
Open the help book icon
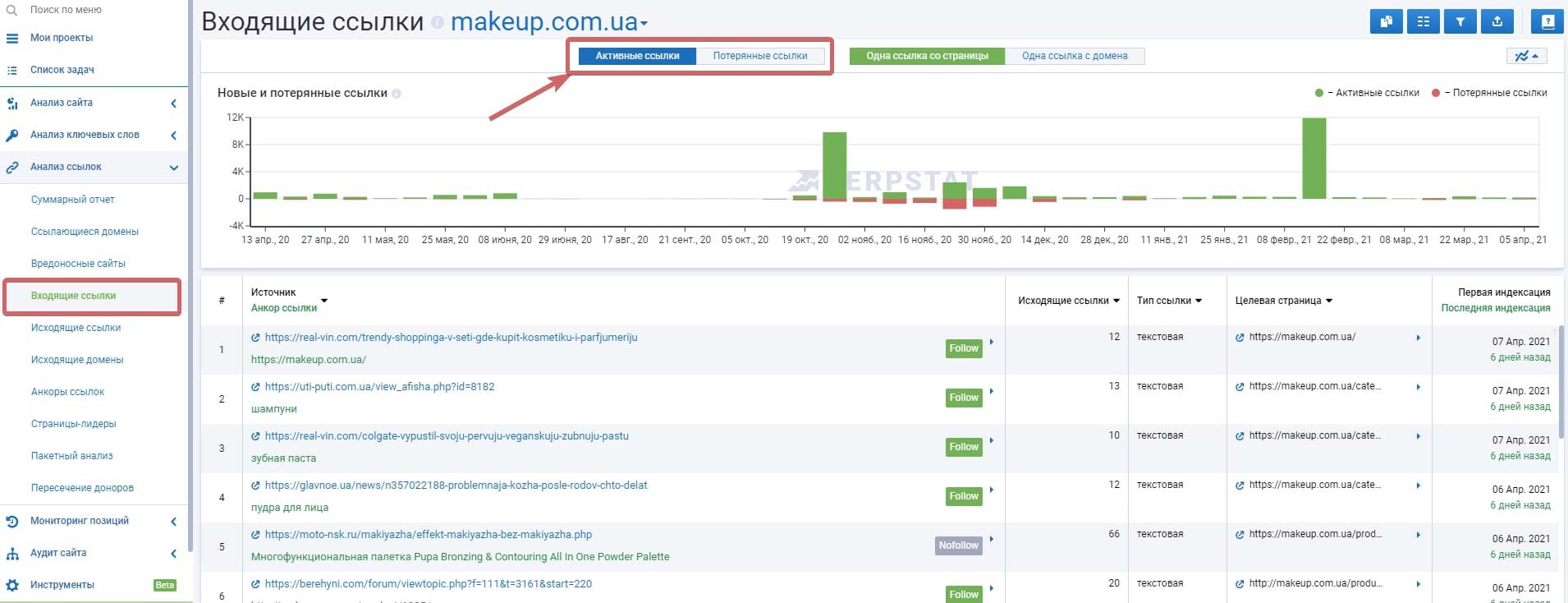click(1547, 22)
